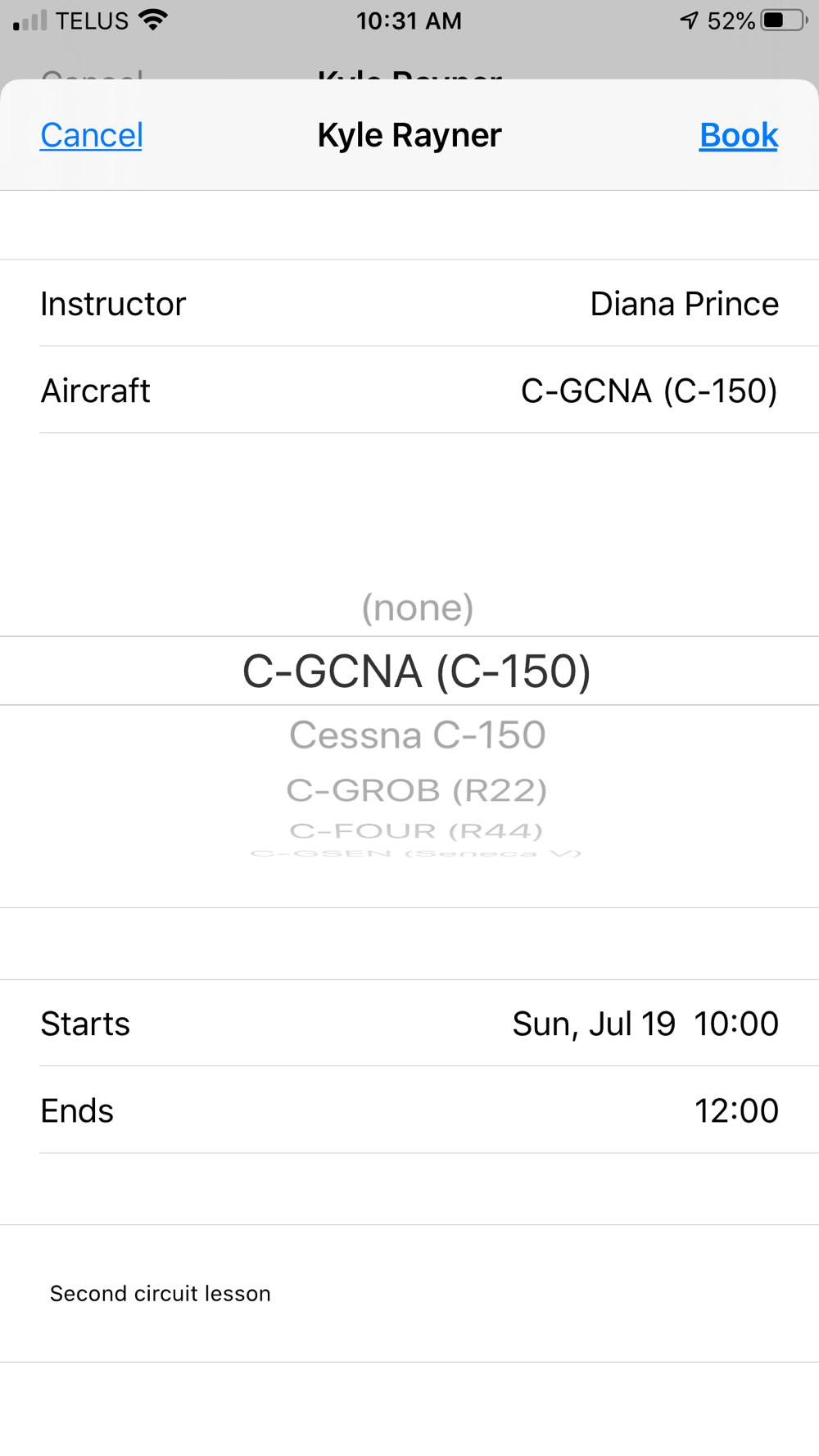Change the 10:00 start time
The width and height of the screenshot is (819, 1456).
[x=736, y=1024]
